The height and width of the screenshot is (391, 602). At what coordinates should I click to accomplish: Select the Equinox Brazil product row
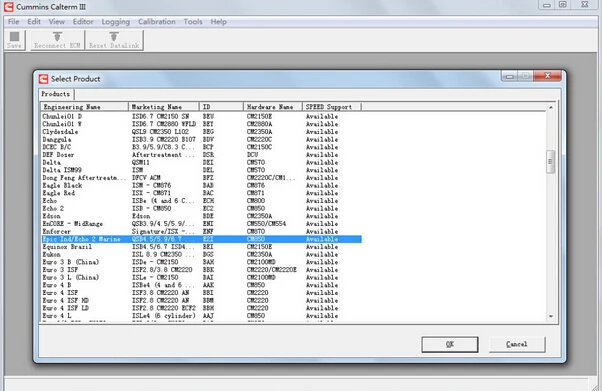[x=202, y=247]
